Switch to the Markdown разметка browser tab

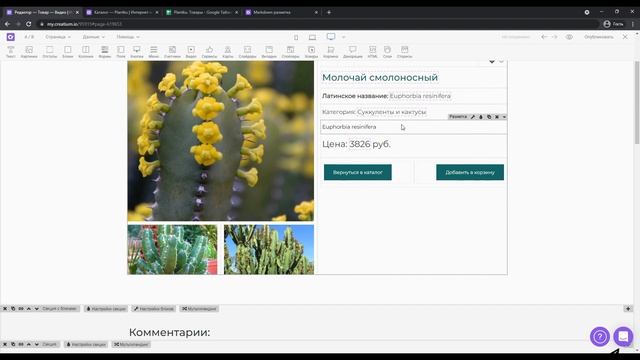281,12
